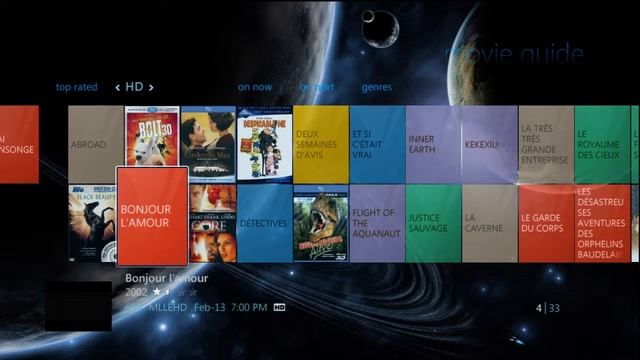Select the partial Mensonge tile at left

[19, 144]
